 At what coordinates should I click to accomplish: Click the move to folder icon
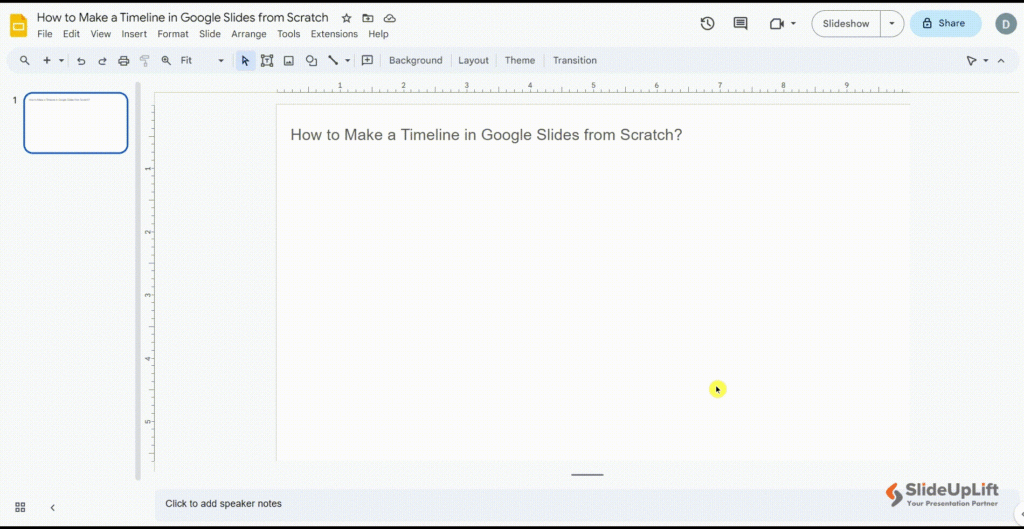coord(368,18)
